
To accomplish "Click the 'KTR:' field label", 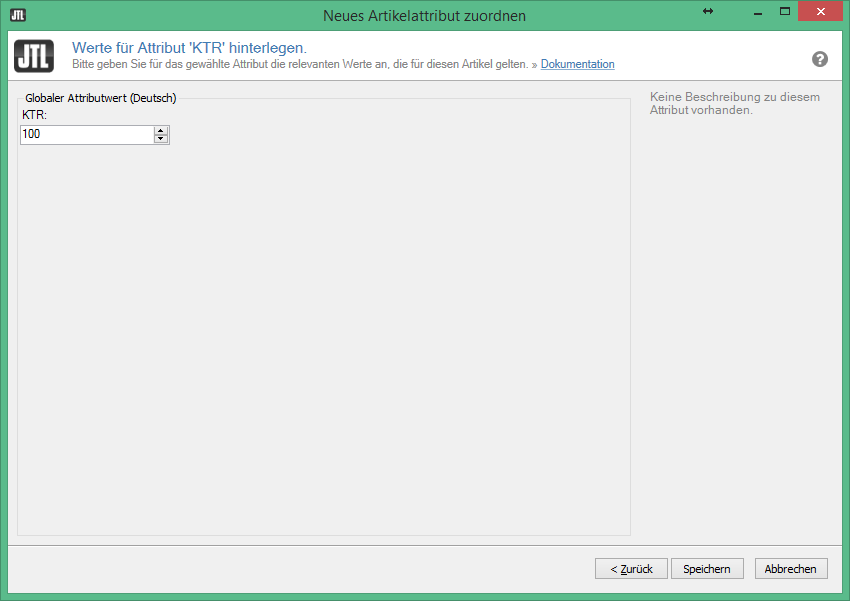I will [x=35, y=116].
